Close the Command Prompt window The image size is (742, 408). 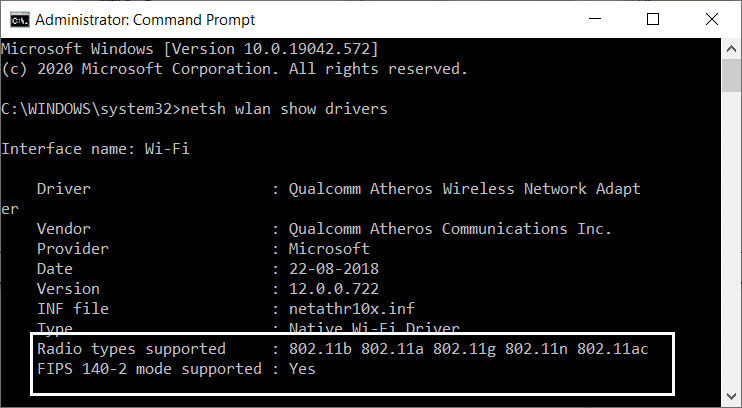(x=711, y=19)
